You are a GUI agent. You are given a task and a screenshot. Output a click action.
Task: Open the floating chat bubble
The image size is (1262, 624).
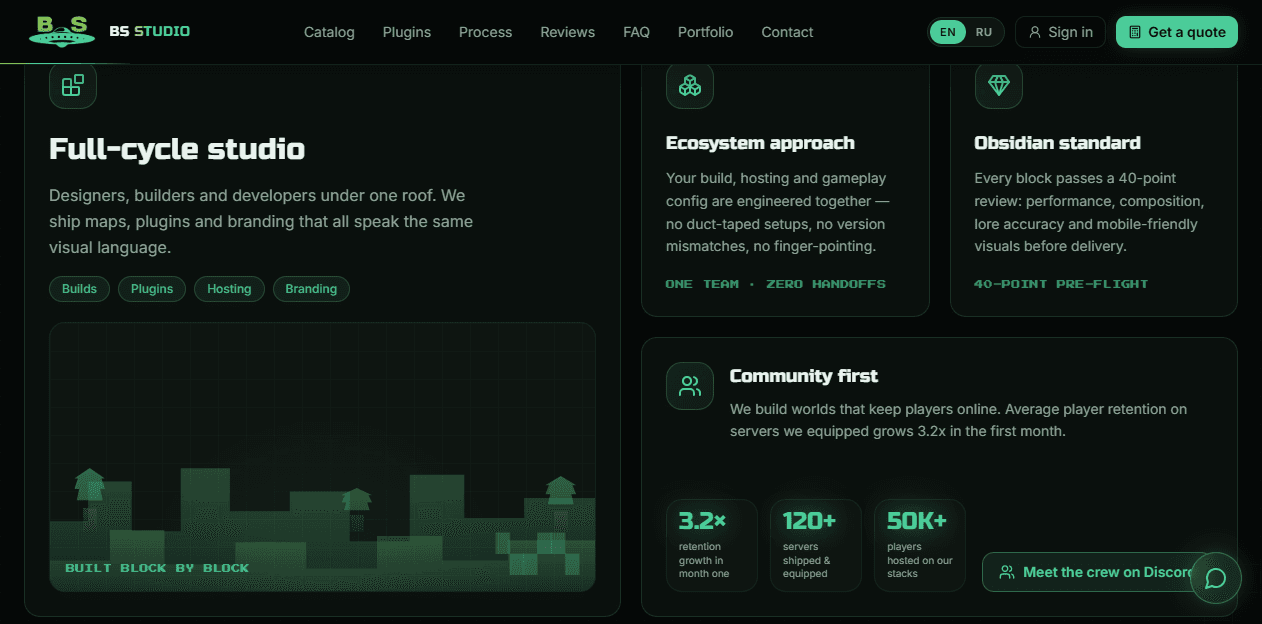click(1216, 578)
